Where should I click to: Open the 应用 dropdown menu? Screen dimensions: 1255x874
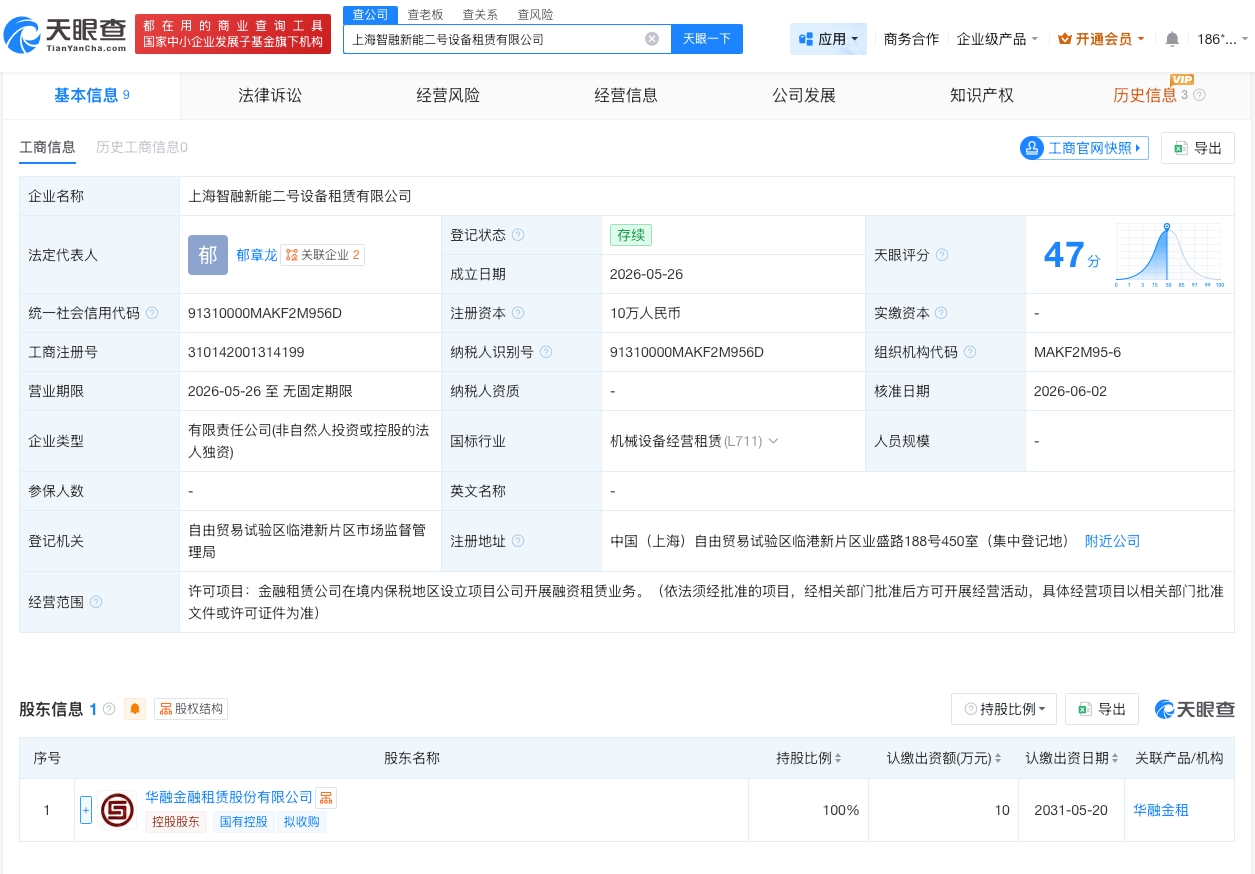coord(828,39)
